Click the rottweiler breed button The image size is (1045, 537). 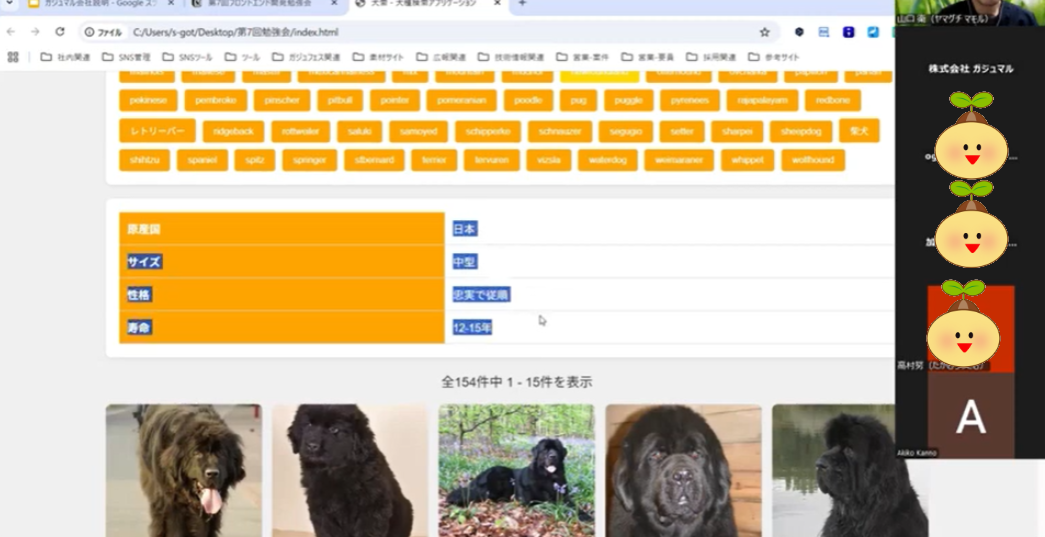[301, 131]
